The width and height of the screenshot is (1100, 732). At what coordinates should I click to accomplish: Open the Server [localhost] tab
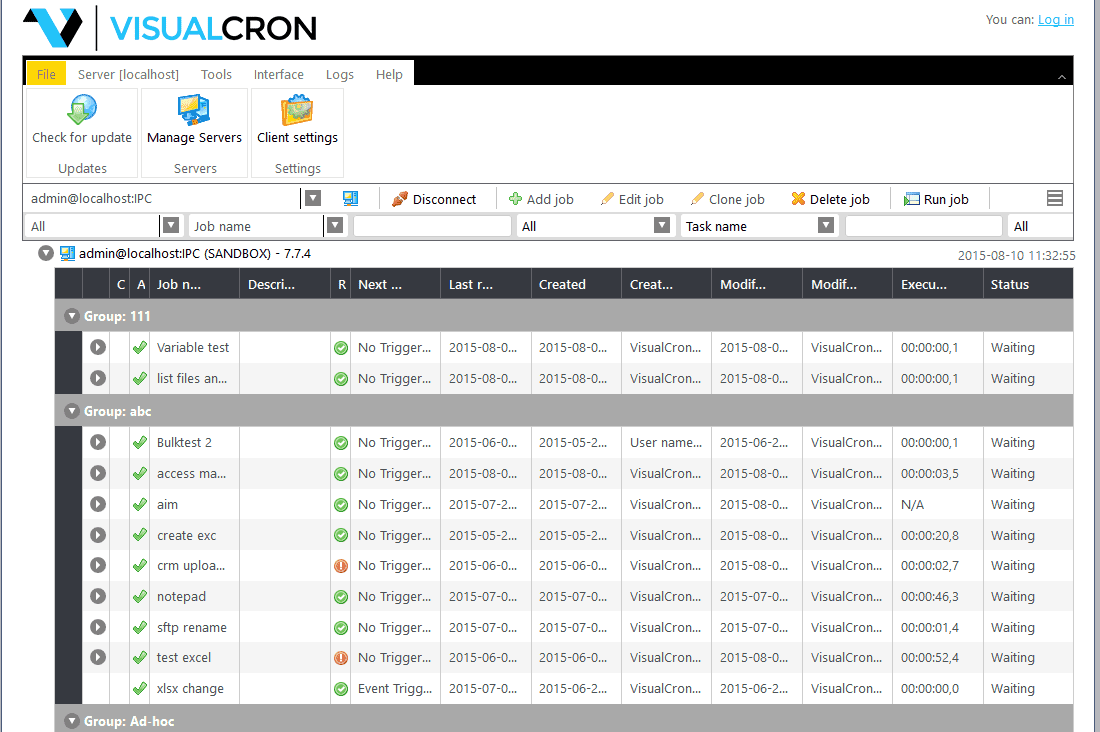[x=128, y=74]
